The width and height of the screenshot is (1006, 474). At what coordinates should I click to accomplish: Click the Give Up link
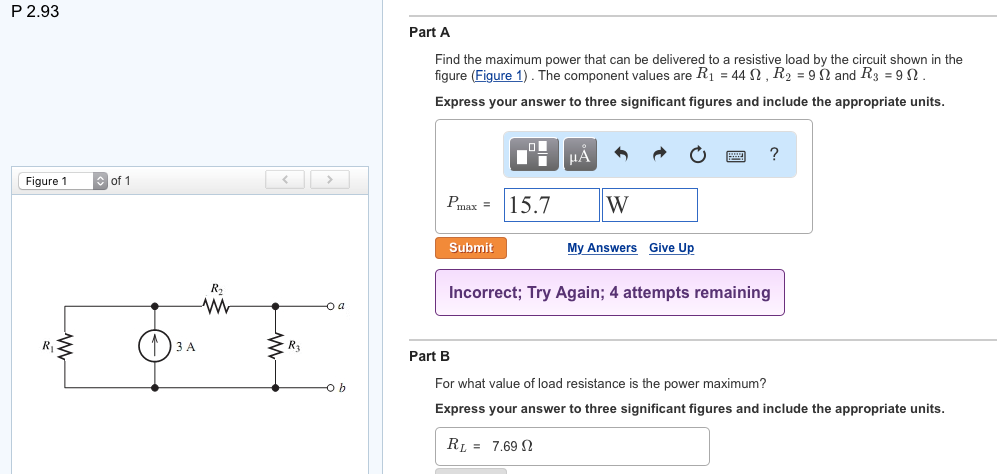(671, 248)
